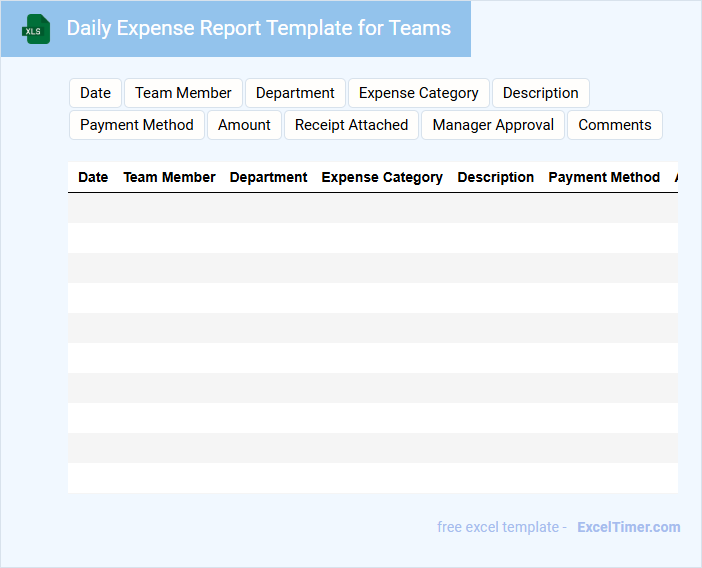The image size is (702, 568).
Task: Select the Expense Category tag
Action: 418,93
